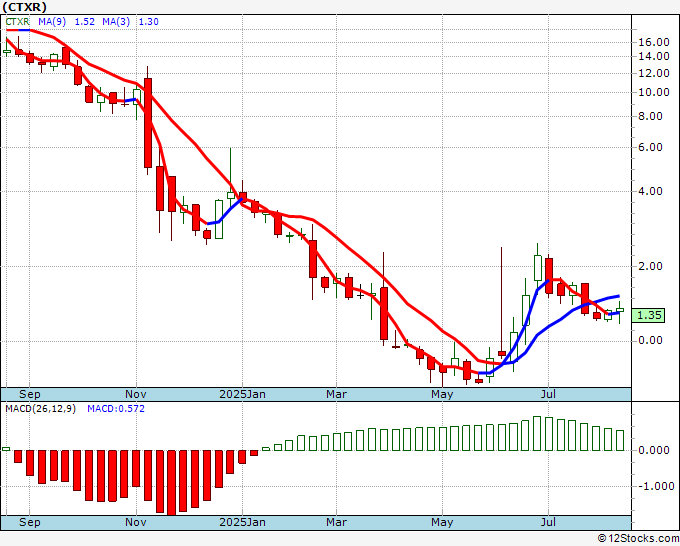Click the MACD:0.572 value readout

(116, 409)
